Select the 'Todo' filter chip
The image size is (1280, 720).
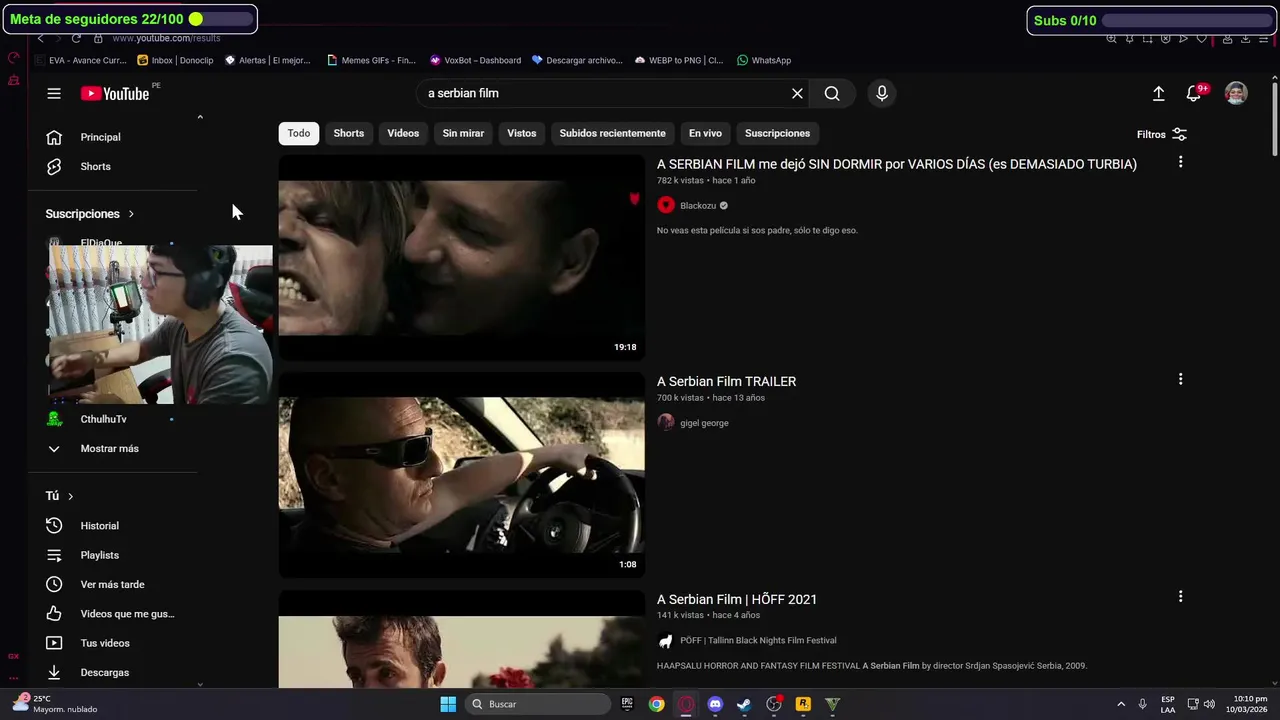pos(299,133)
